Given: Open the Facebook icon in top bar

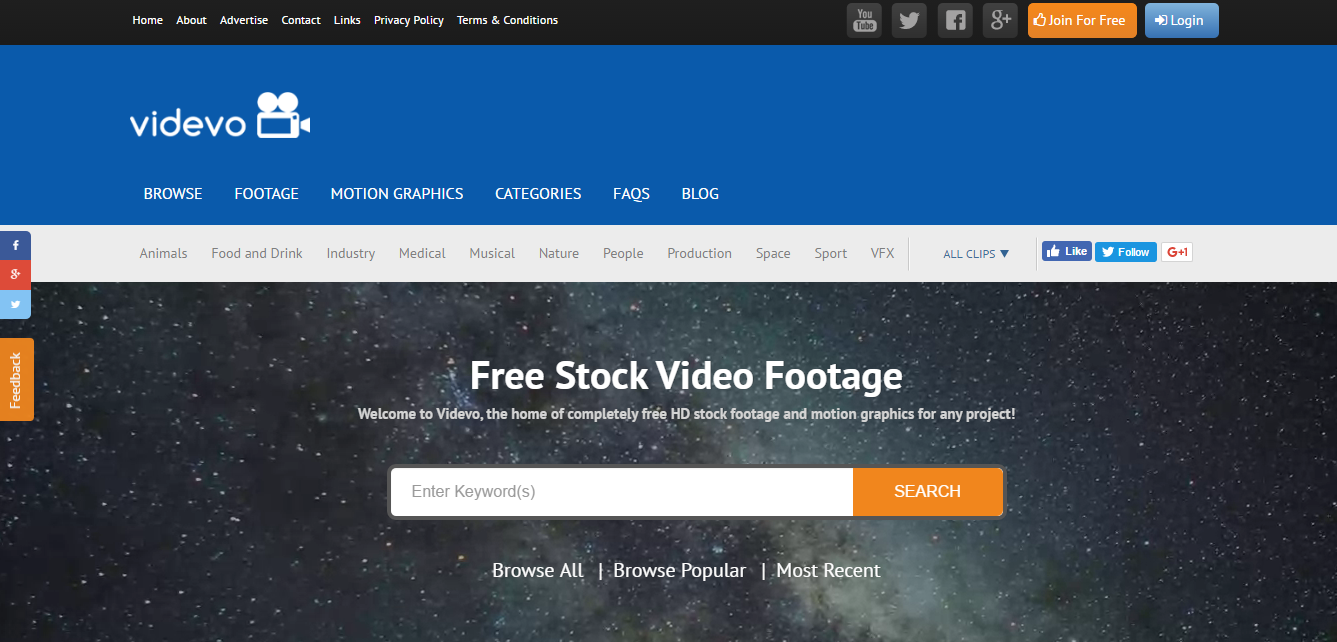Looking at the screenshot, I should pos(955,20).
